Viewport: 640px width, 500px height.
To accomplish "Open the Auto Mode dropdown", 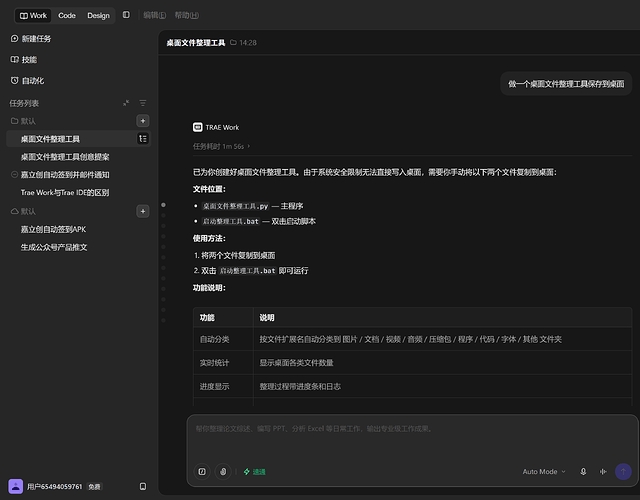I will (544, 471).
